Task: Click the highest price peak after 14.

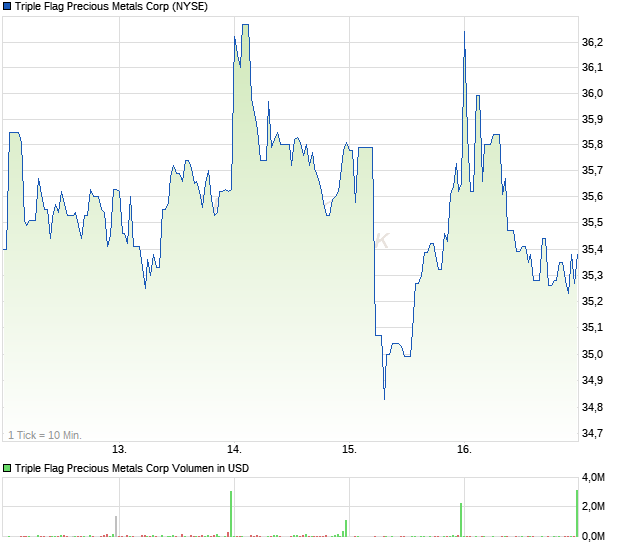Action: click(245, 25)
